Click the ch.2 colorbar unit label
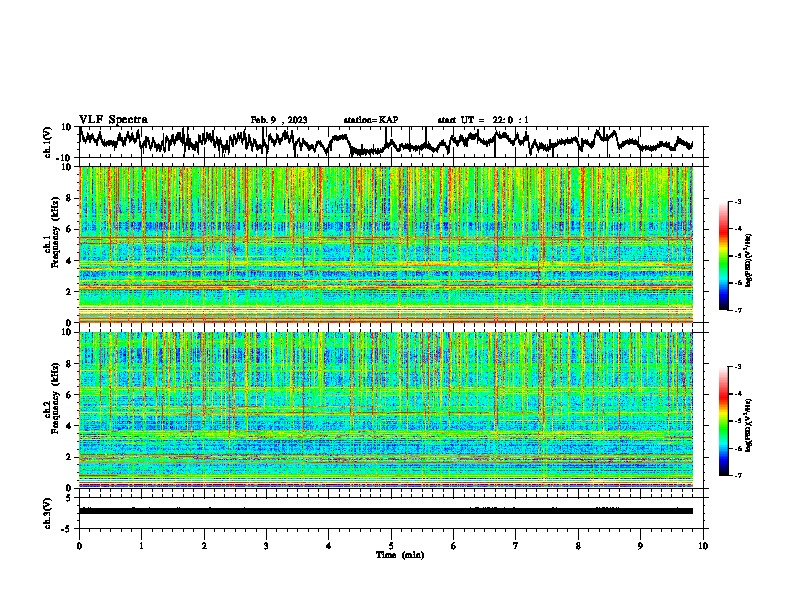The image size is (792, 612). (748, 426)
